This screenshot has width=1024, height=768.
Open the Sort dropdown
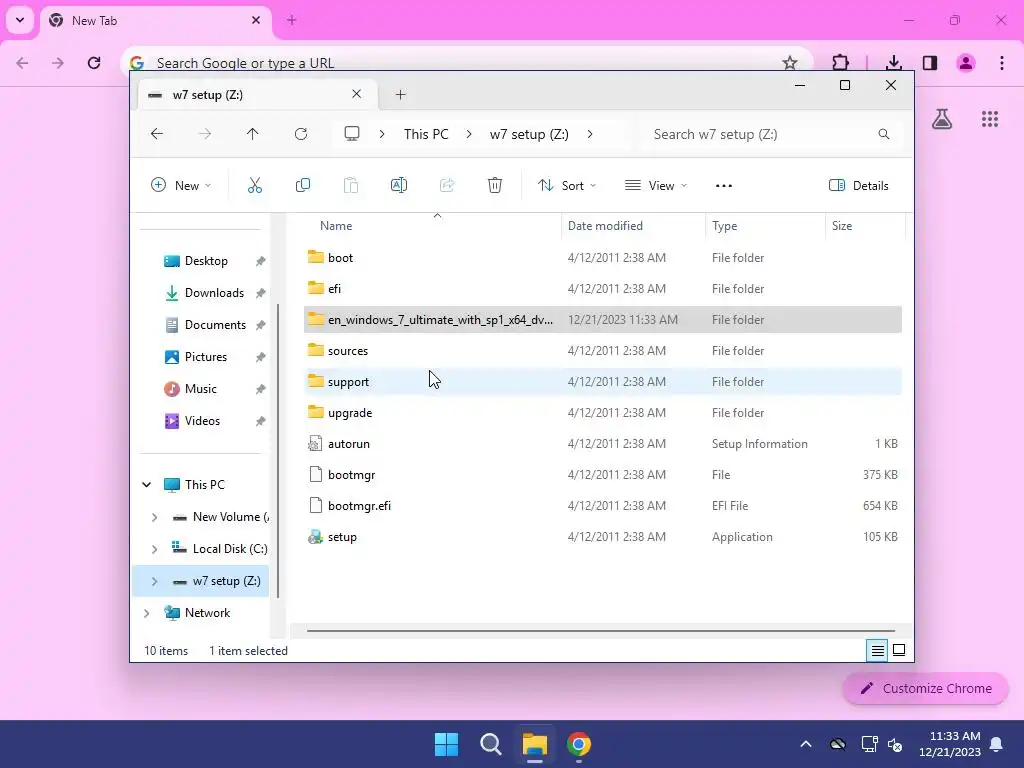567,185
